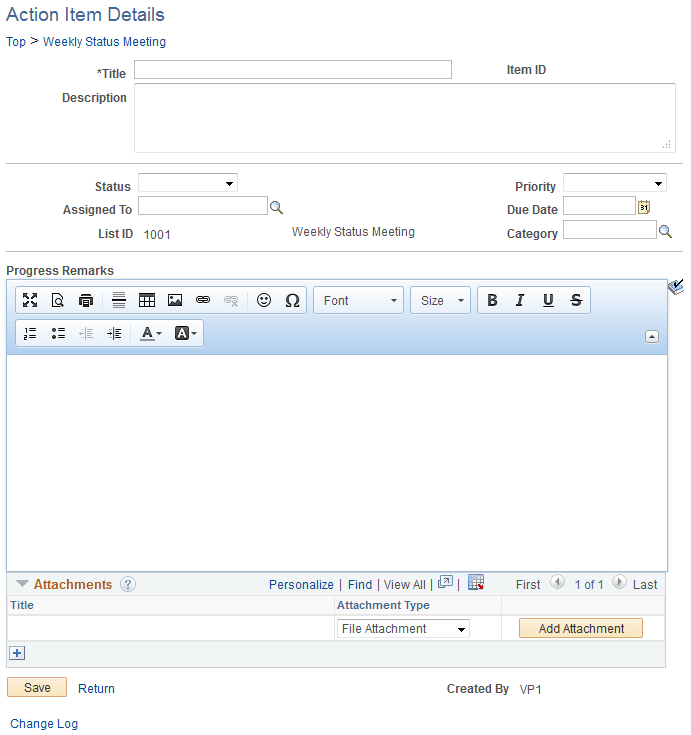The height and width of the screenshot is (735, 691).
Task: Collapse the Attachments section
Action: pyautogui.click(x=22, y=584)
